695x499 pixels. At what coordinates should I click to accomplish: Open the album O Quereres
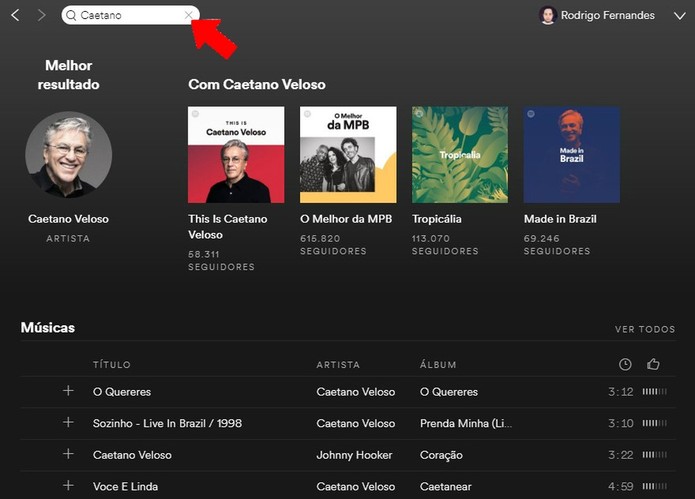(449, 392)
